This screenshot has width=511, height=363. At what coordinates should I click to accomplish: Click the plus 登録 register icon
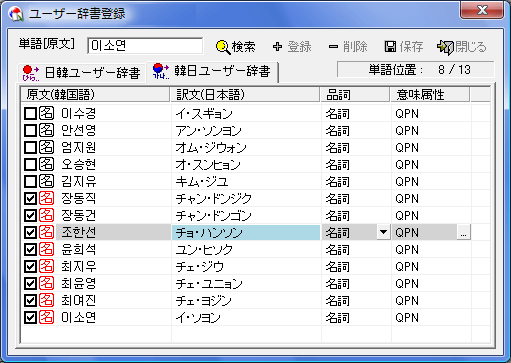point(277,47)
